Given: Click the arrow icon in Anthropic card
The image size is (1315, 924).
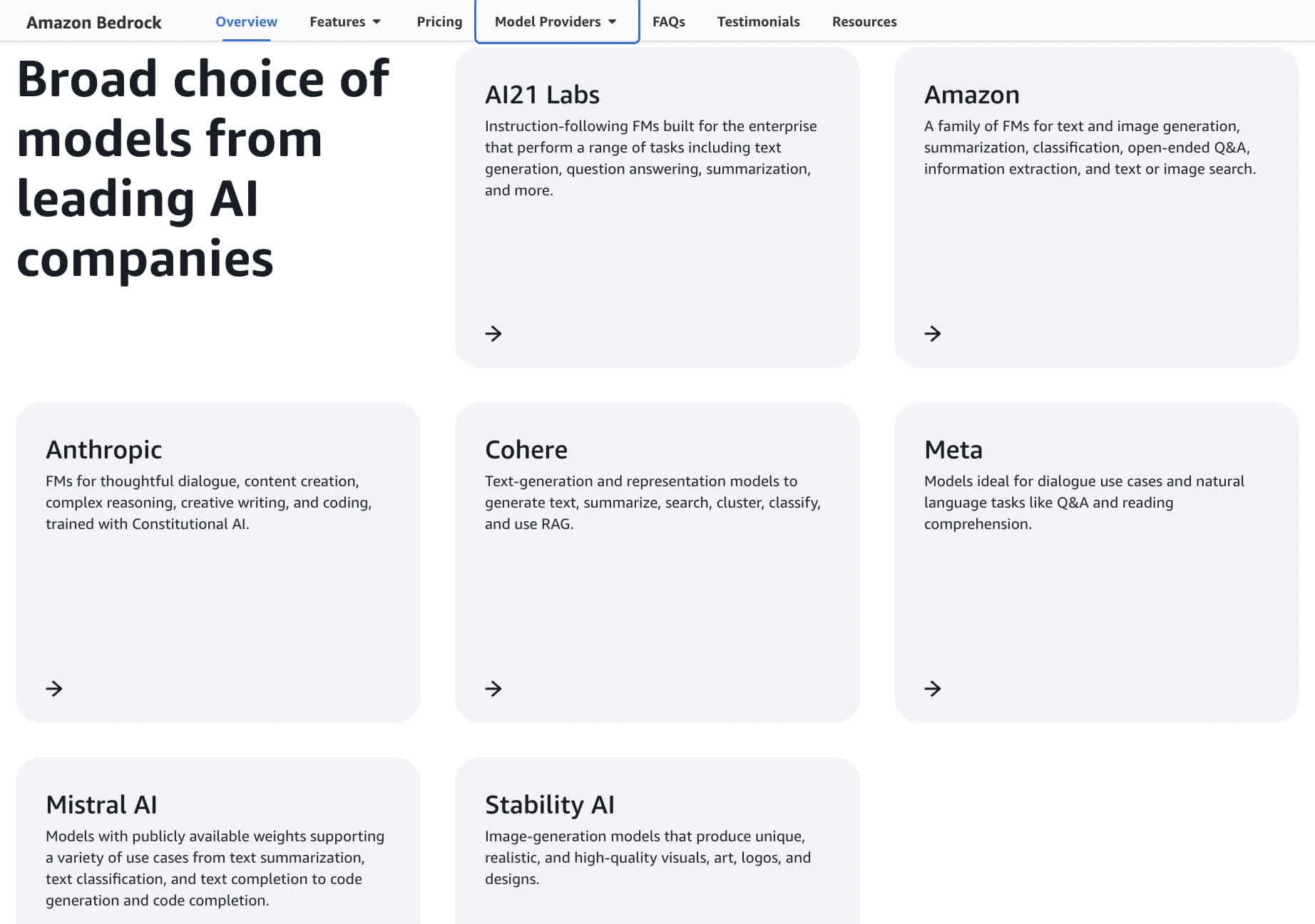Looking at the screenshot, I should tap(54, 689).
